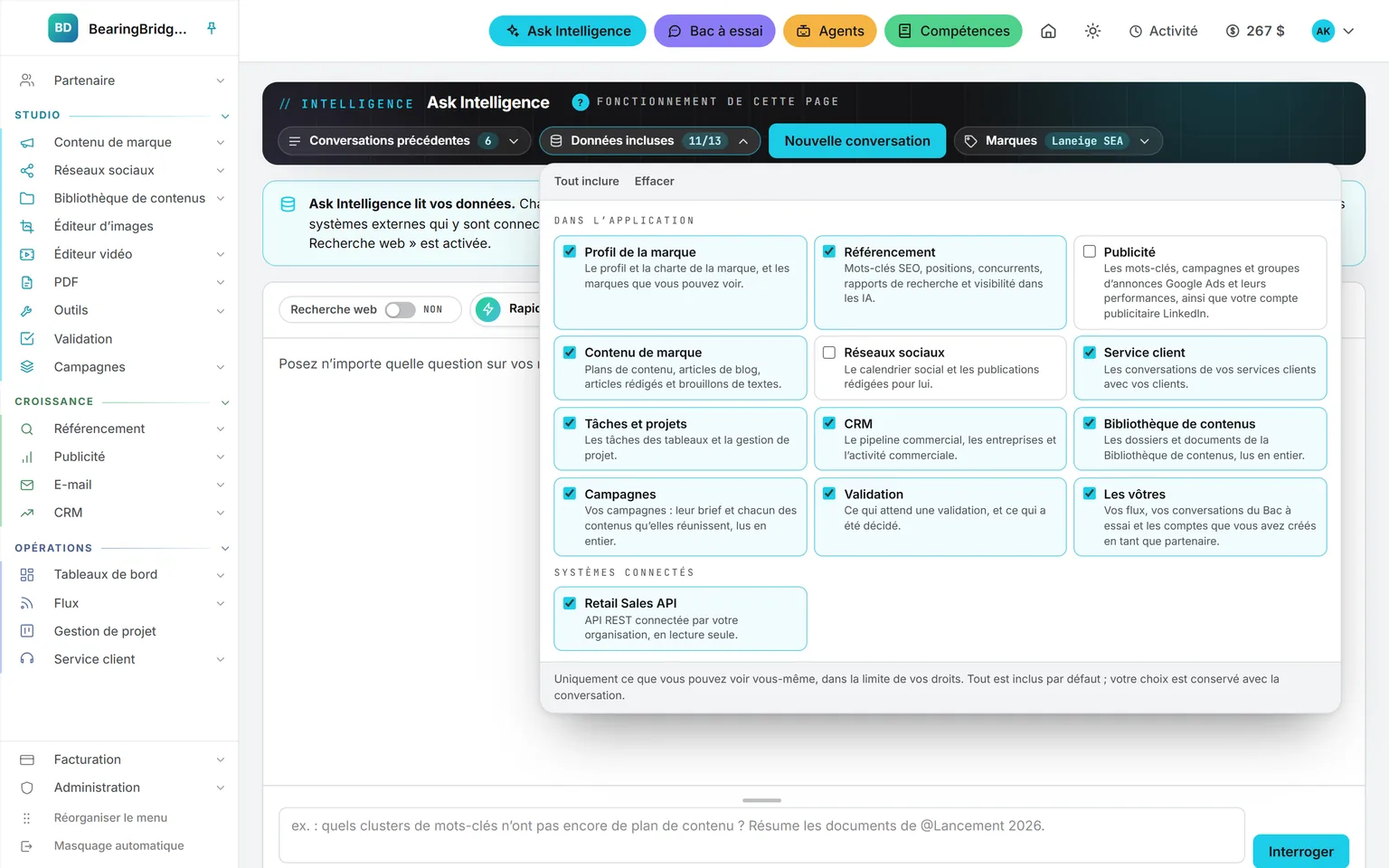The width and height of the screenshot is (1389, 868).
Task: Uncheck the CRM data checkbox
Action: click(x=829, y=423)
